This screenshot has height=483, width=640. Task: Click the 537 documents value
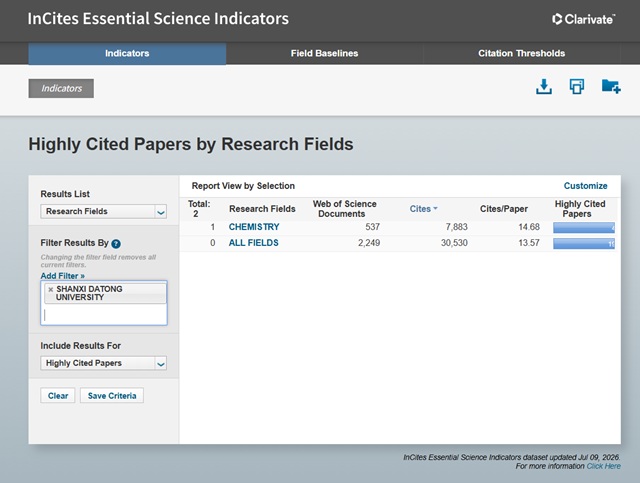(372, 227)
